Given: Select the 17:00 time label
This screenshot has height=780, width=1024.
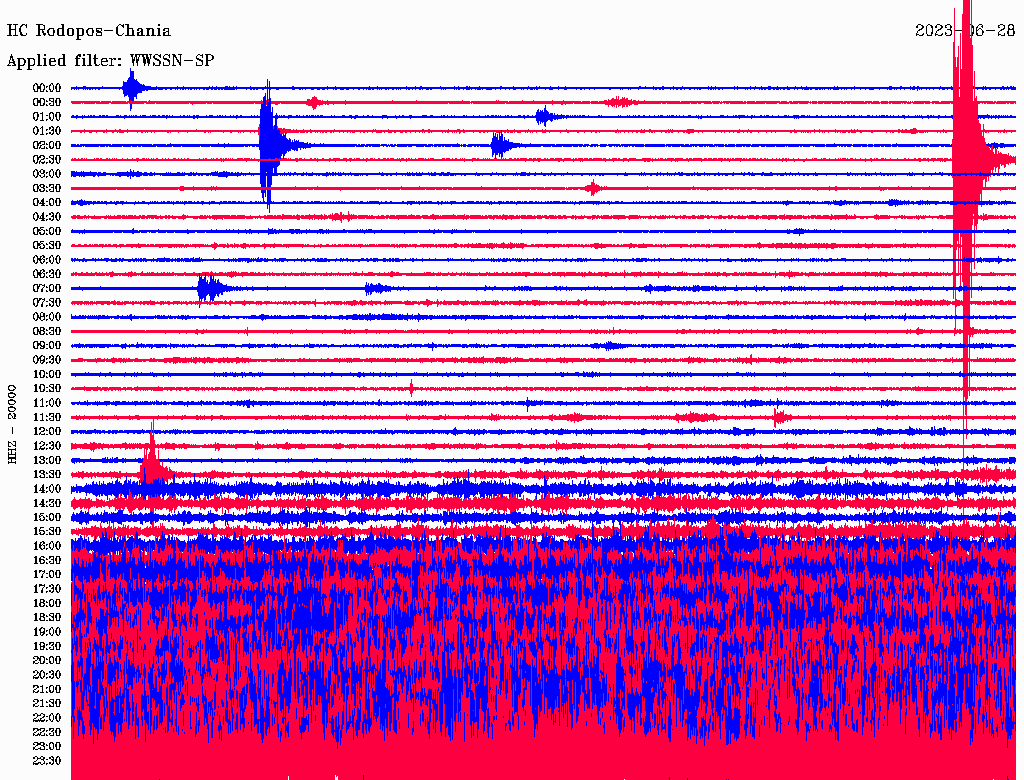Looking at the screenshot, I should 47,575.
